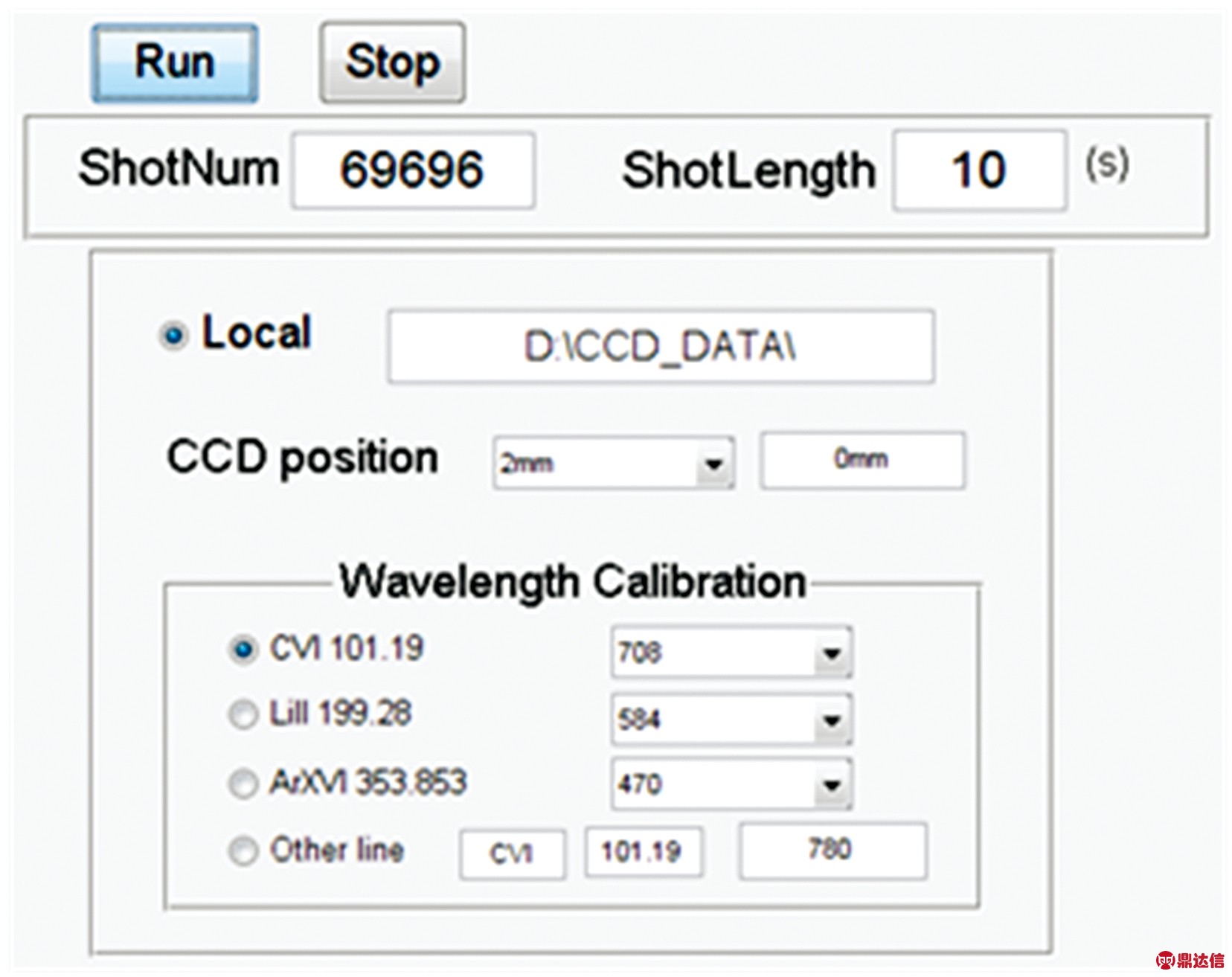The width and height of the screenshot is (1232, 977).
Task: Click the (s) unit label
Action: (1108, 164)
